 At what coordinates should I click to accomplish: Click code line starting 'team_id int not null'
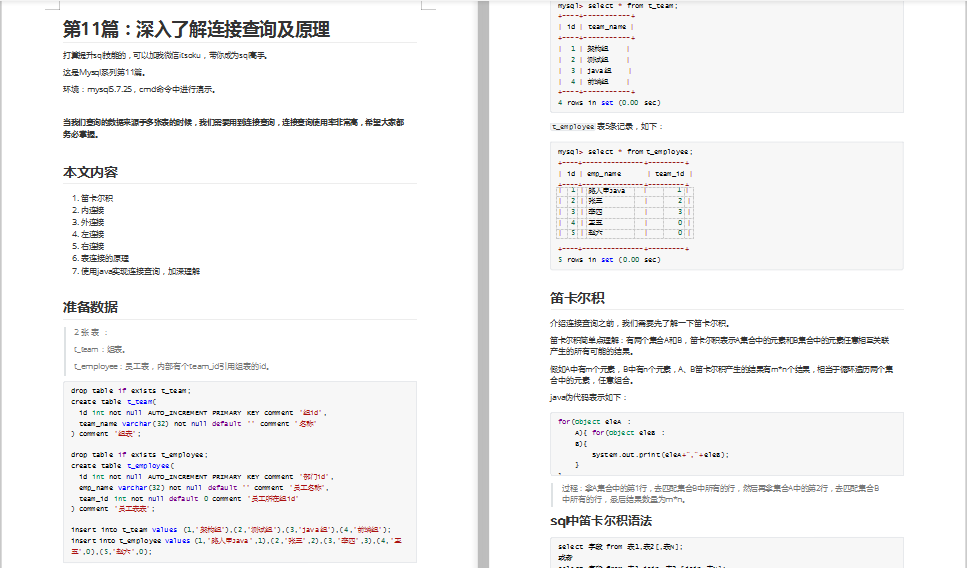189,498
